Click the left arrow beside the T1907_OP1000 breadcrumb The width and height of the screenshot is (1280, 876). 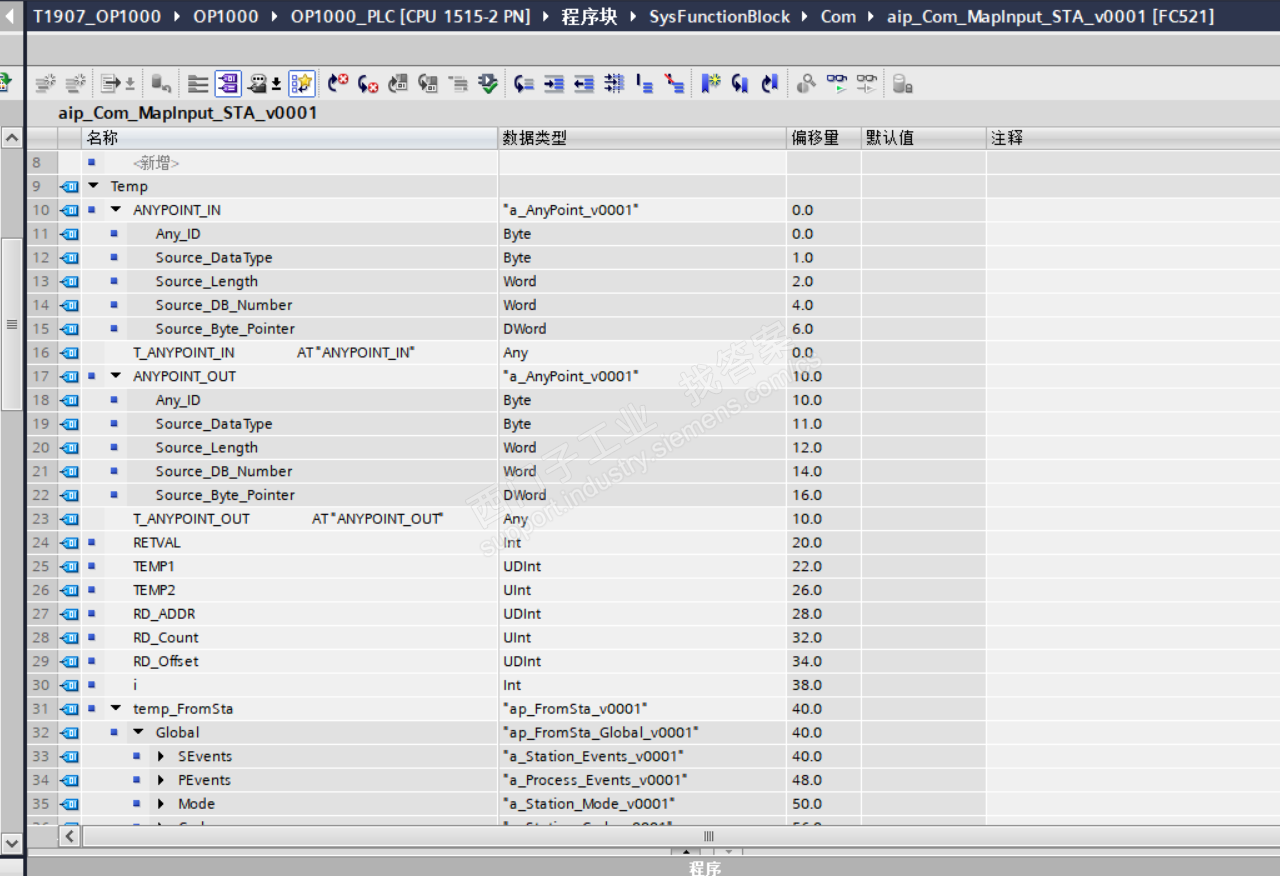pos(11,17)
